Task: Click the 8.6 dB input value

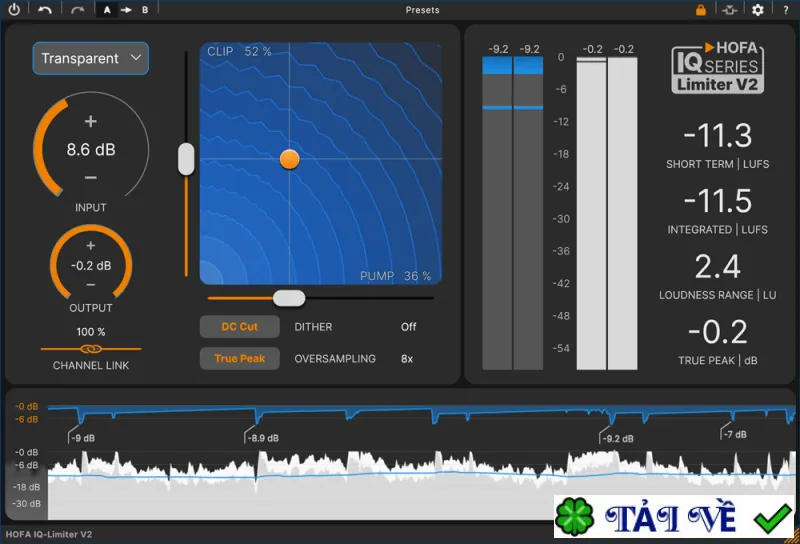Action: 91,150
